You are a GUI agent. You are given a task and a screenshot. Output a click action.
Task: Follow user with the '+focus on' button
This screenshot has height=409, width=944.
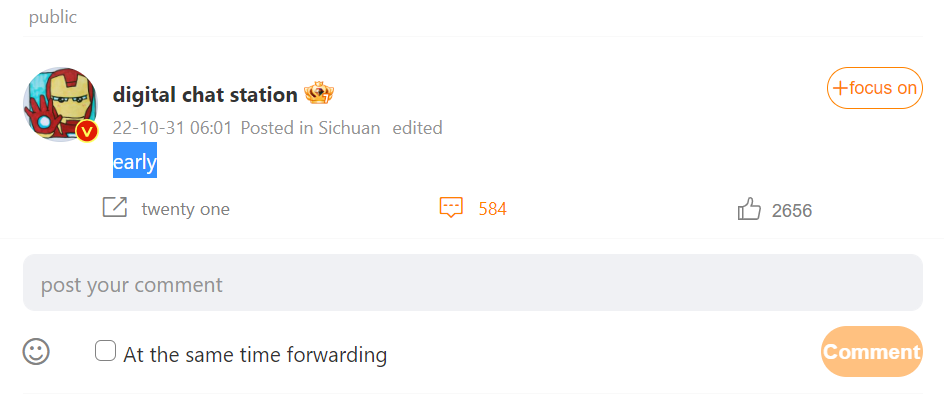(x=875, y=88)
